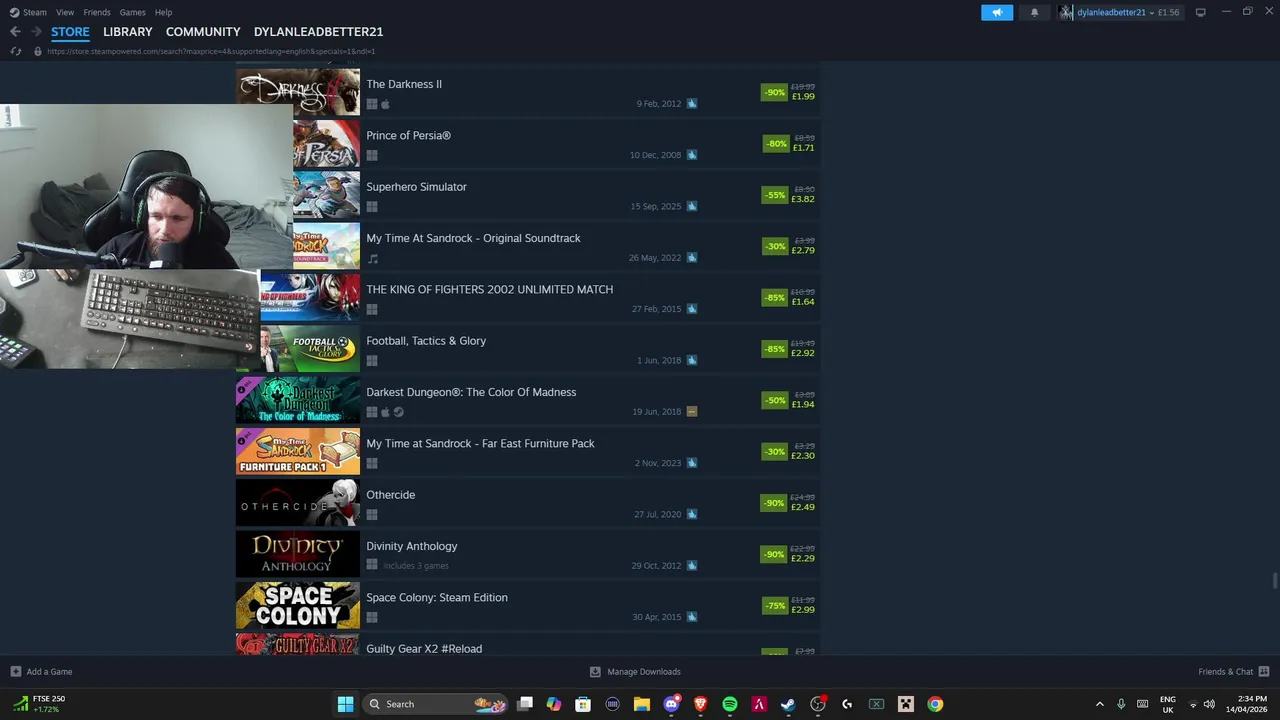The width and height of the screenshot is (1280, 720).
Task: Click the plus icon beside Add a Game
Action: point(15,672)
